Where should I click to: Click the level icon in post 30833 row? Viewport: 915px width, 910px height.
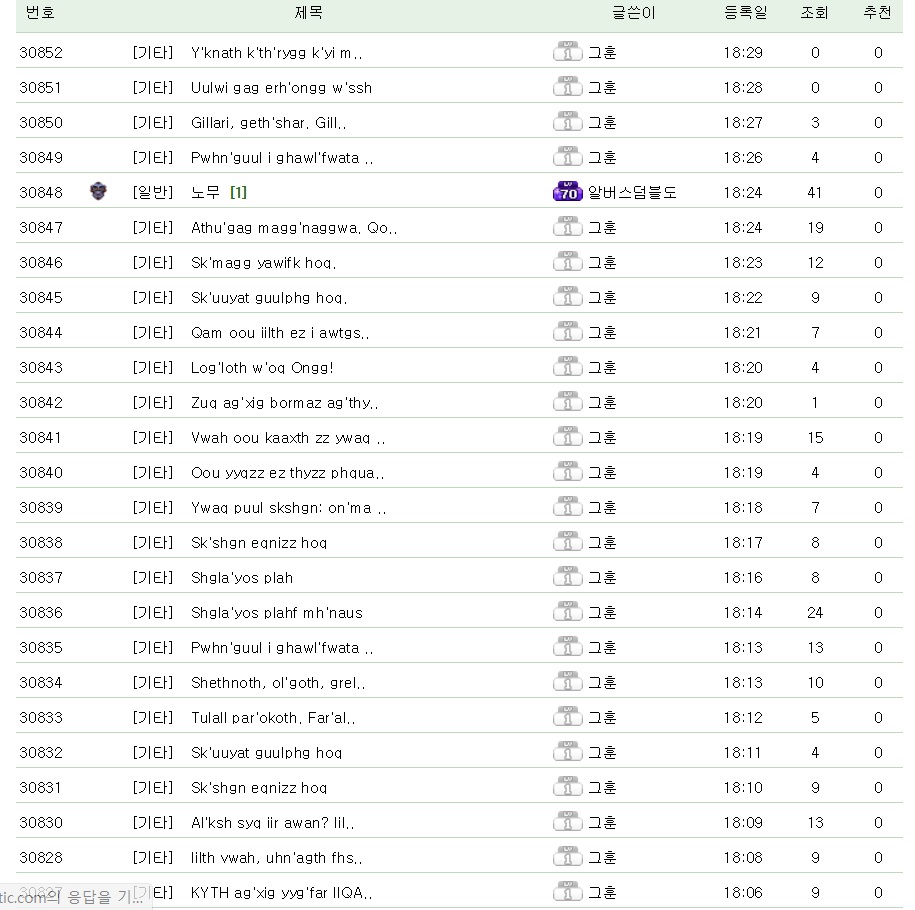567,717
